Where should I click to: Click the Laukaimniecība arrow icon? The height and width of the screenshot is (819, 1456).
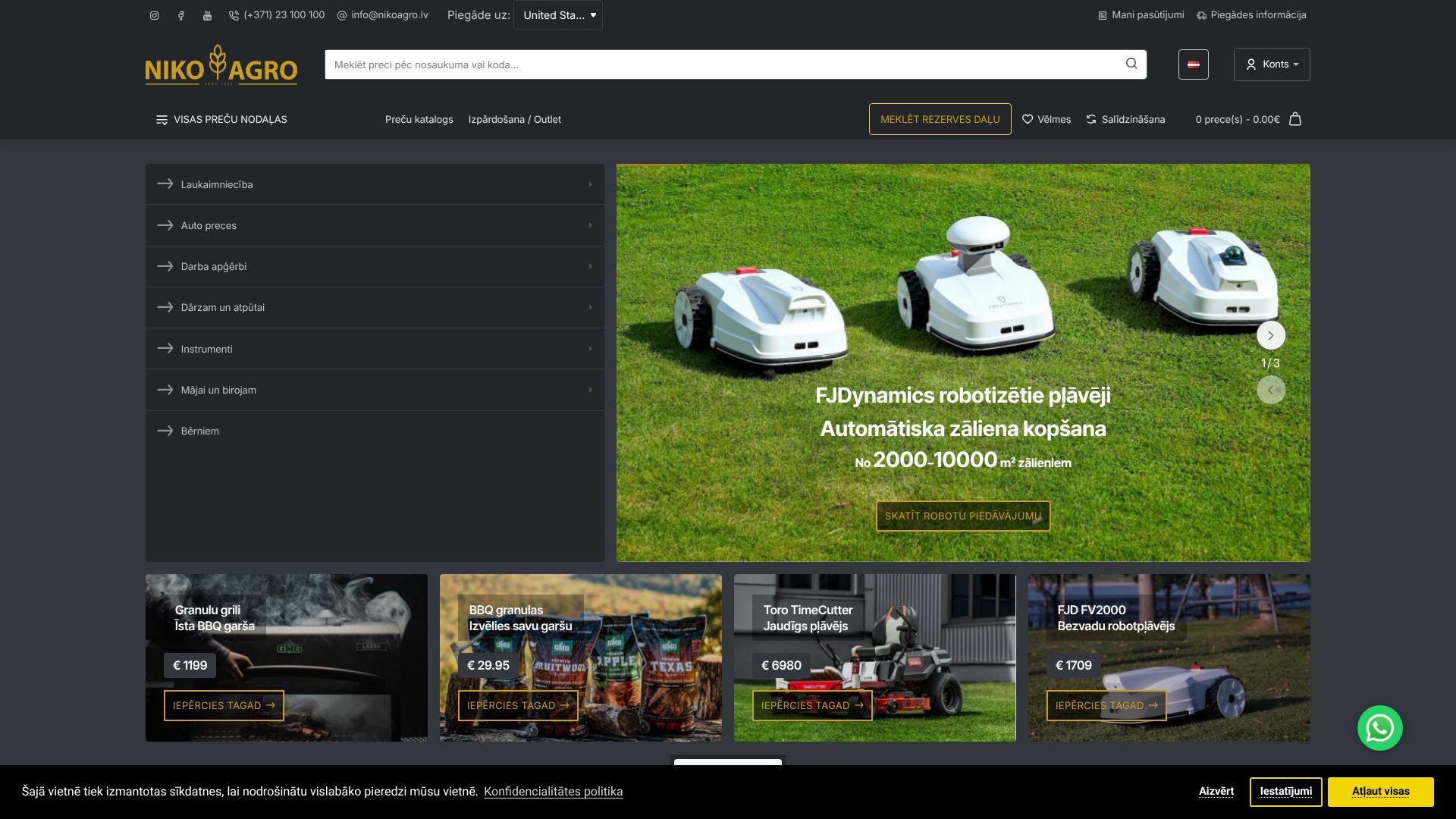tap(165, 184)
